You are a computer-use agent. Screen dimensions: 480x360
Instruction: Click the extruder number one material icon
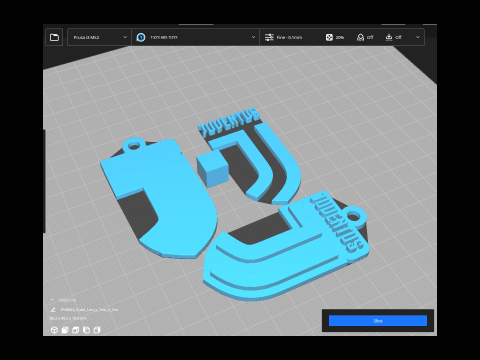(141, 37)
